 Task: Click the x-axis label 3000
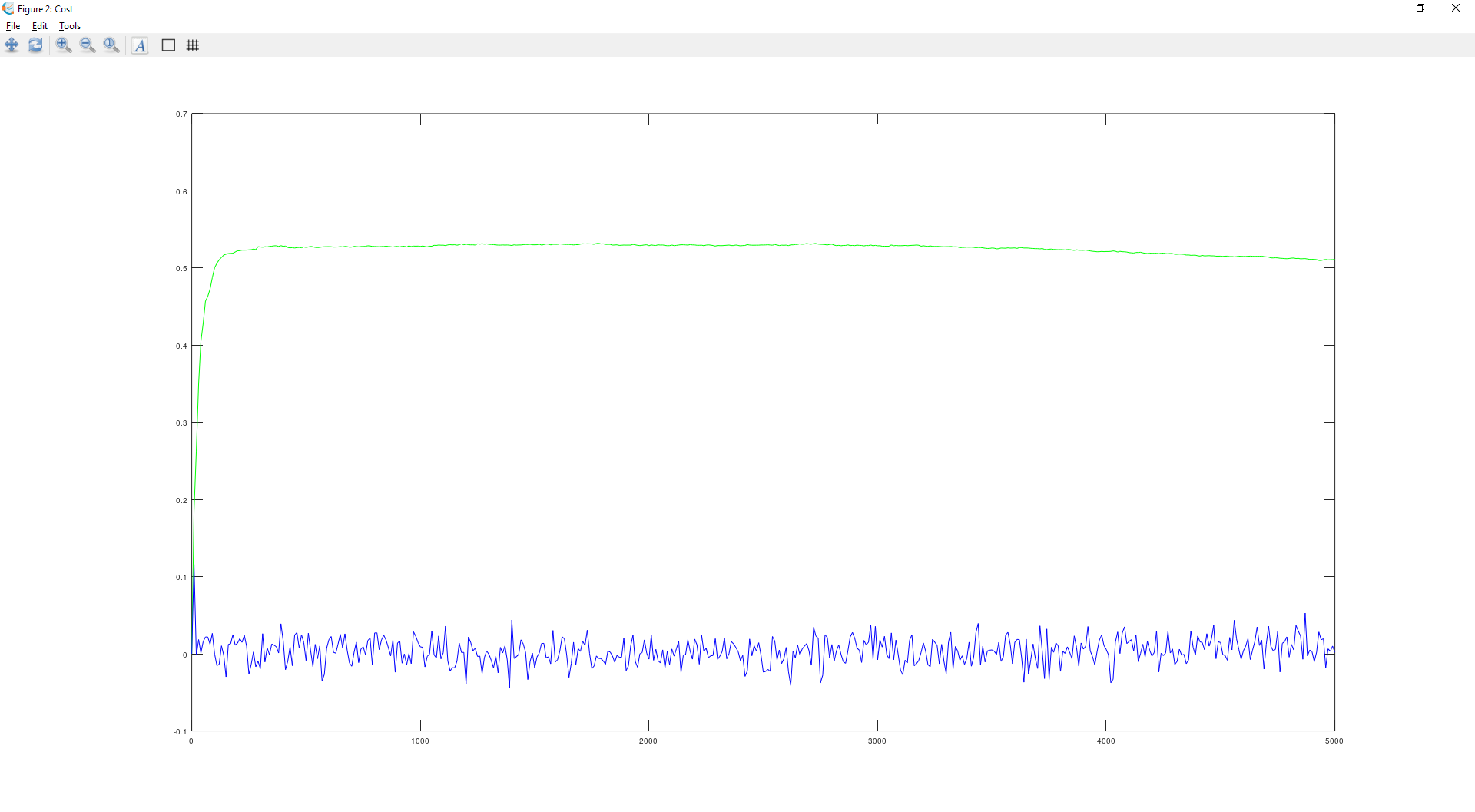[877, 741]
